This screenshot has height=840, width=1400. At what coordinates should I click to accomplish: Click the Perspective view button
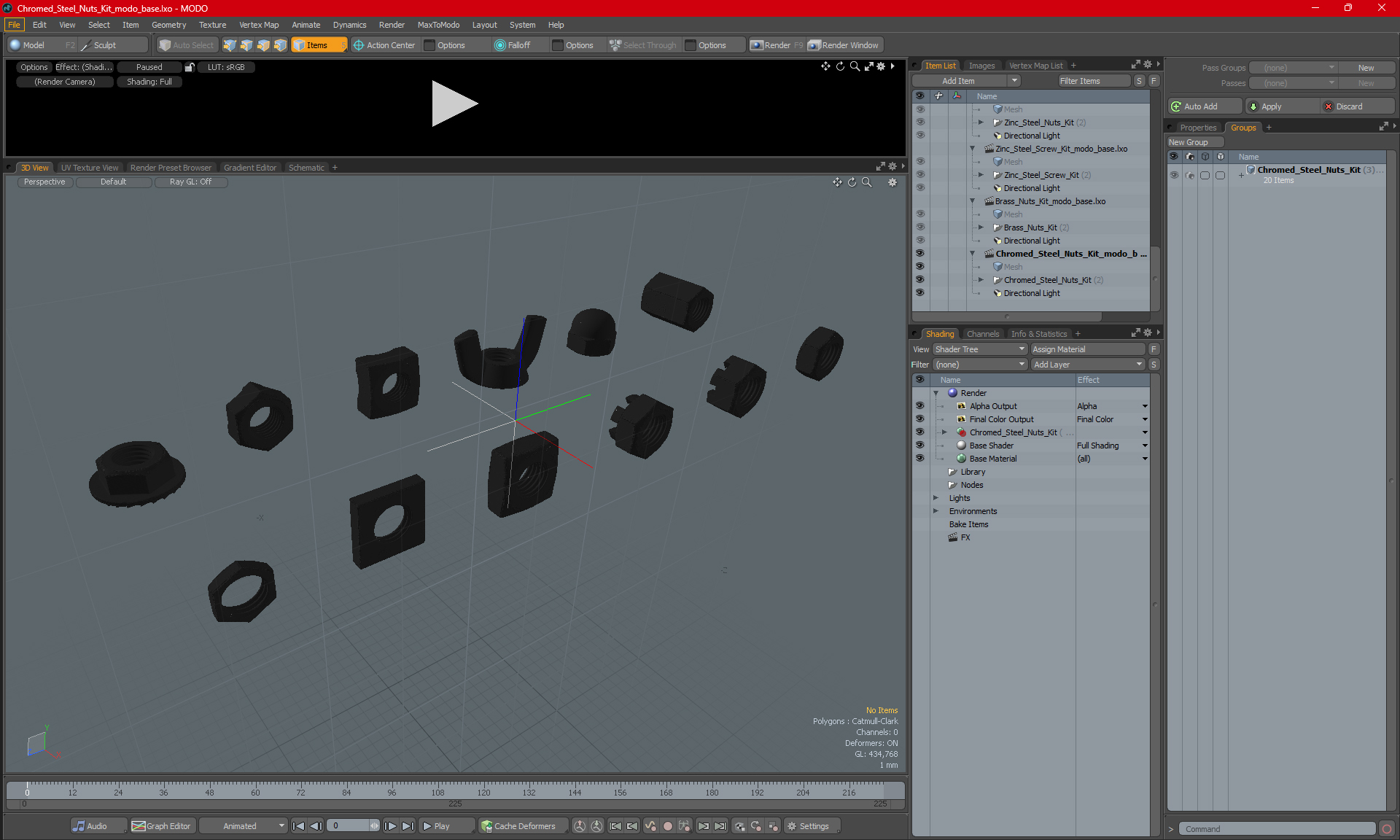tap(44, 182)
